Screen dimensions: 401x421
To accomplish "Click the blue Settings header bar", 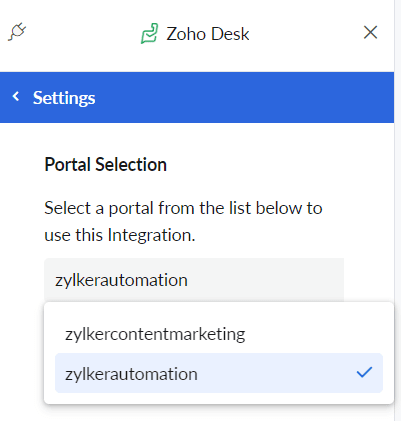I will (x=197, y=97).
